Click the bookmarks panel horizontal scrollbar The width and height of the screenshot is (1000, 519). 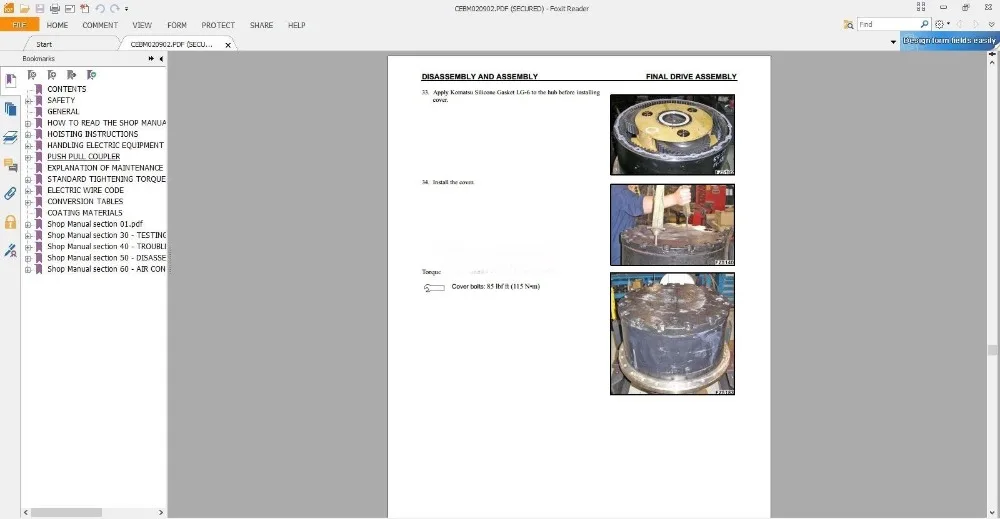[93, 513]
